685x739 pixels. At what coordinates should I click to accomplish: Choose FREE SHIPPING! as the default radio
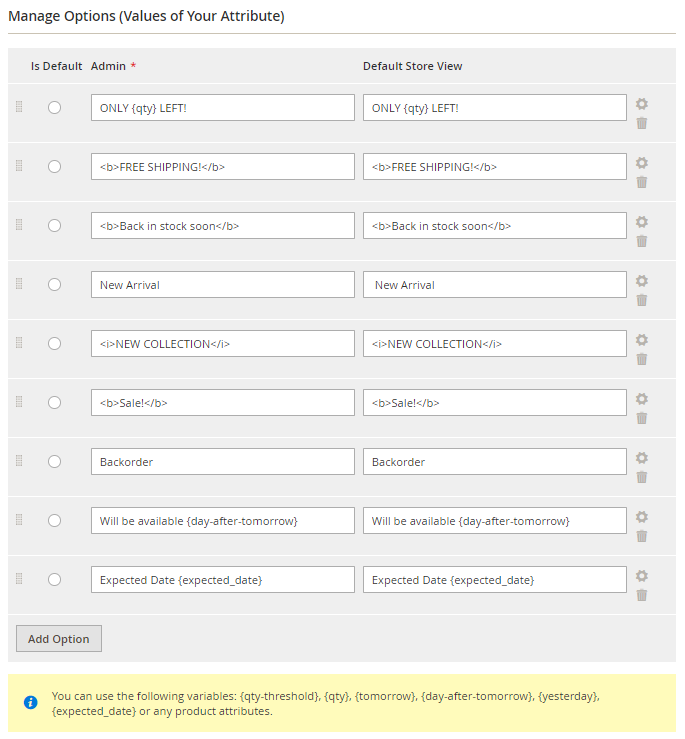(x=54, y=166)
